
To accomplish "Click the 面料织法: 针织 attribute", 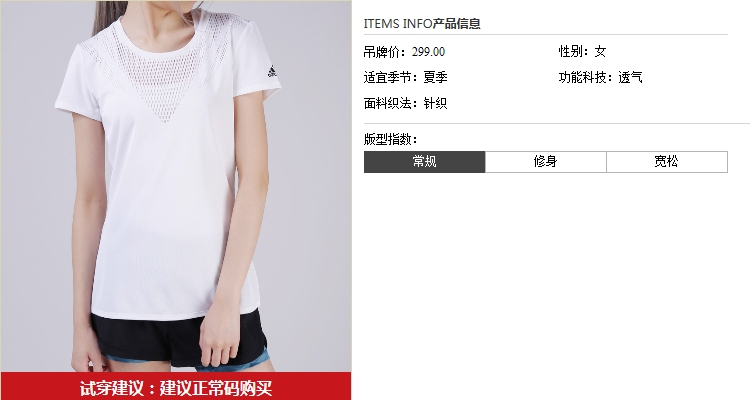I will click(x=406, y=103).
